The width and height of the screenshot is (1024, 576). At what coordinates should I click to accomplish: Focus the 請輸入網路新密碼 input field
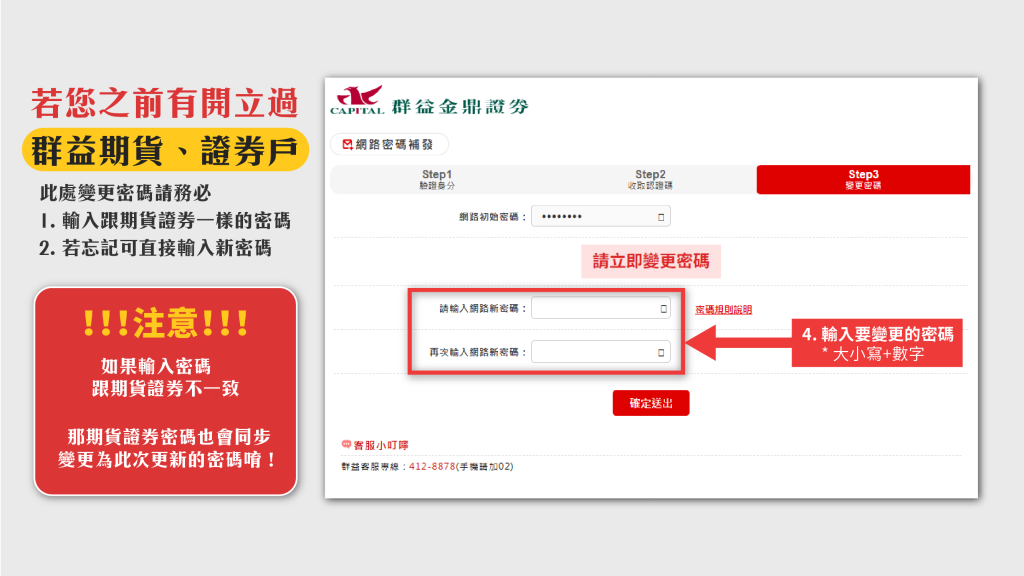pyautogui.click(x=595, y=310)
